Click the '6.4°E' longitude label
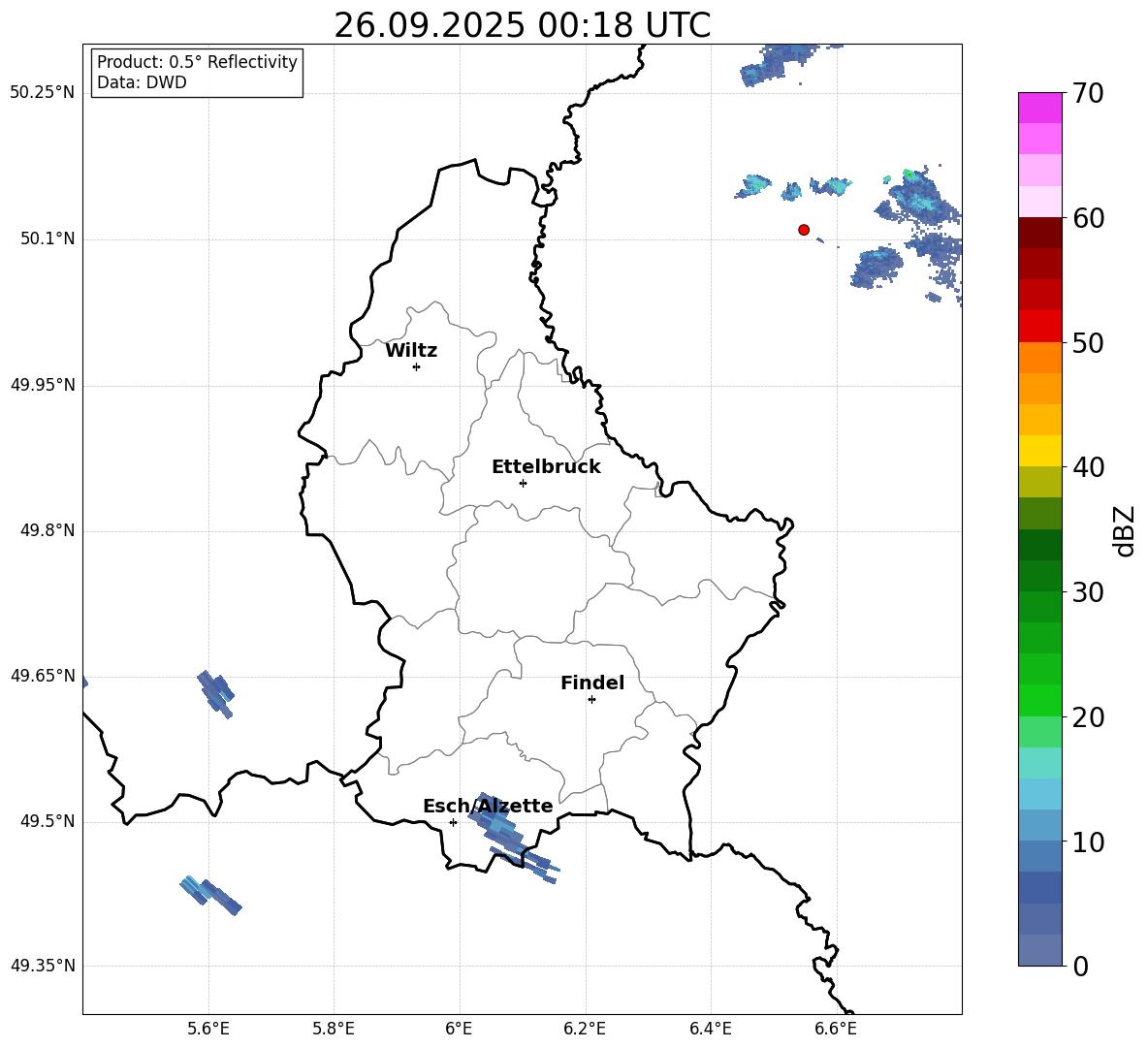This screenshot has height=1048, width=1148. (710, 1029)
